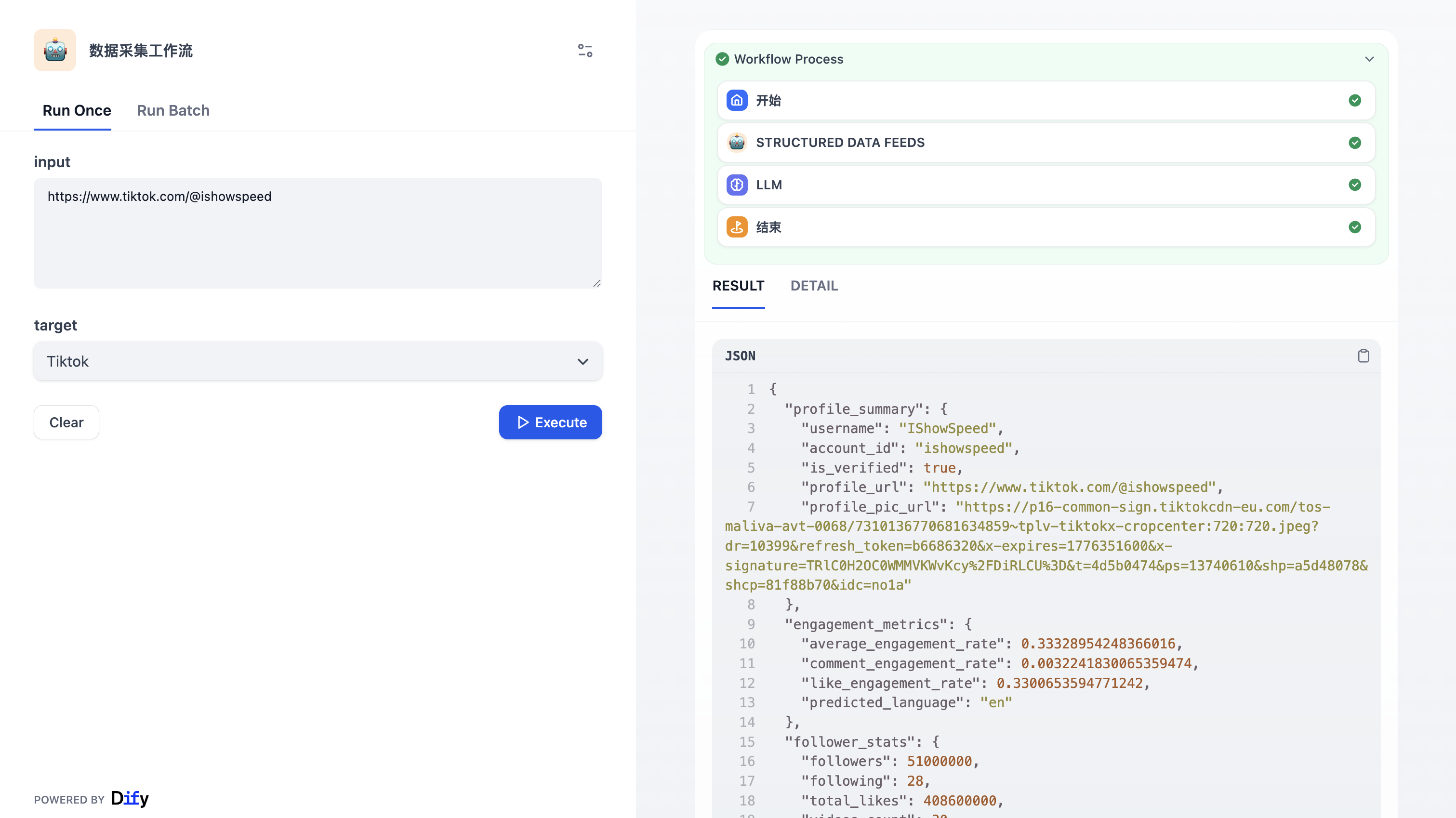Open the settings sliders icon
This screenshot has width=1456, height=818.
[x=585, y=50]
